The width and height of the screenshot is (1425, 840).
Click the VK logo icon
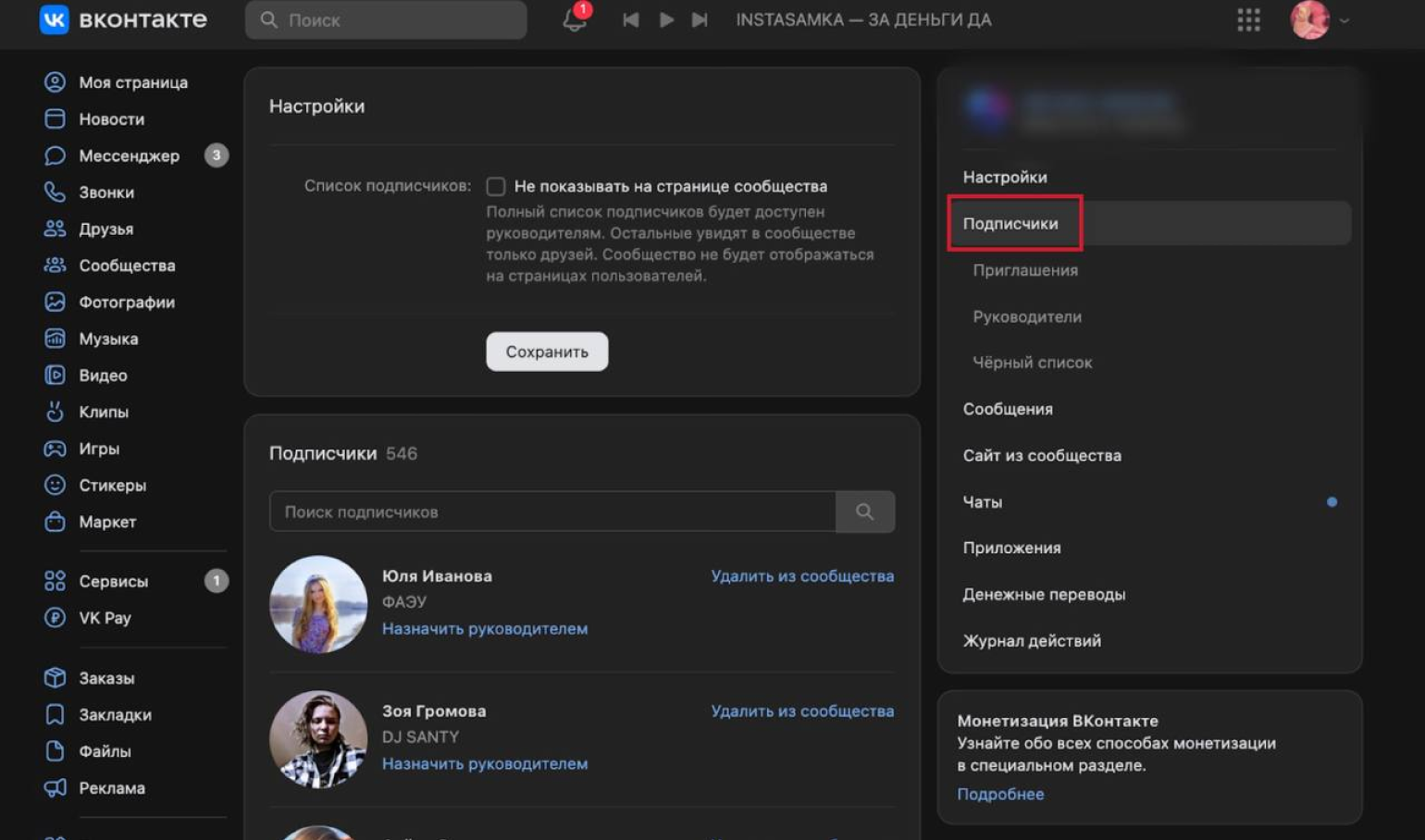point(55,19)
